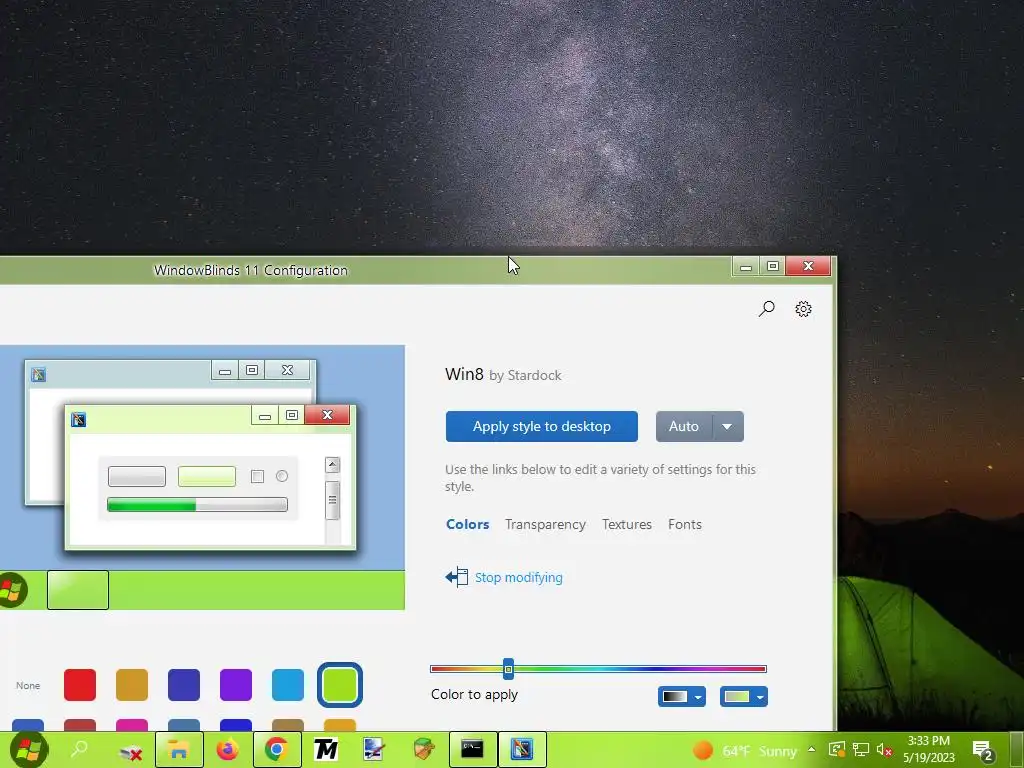The height and width of the screenshot is (768, 1024).
Task: Click the security tray icon
Action: 837,750
